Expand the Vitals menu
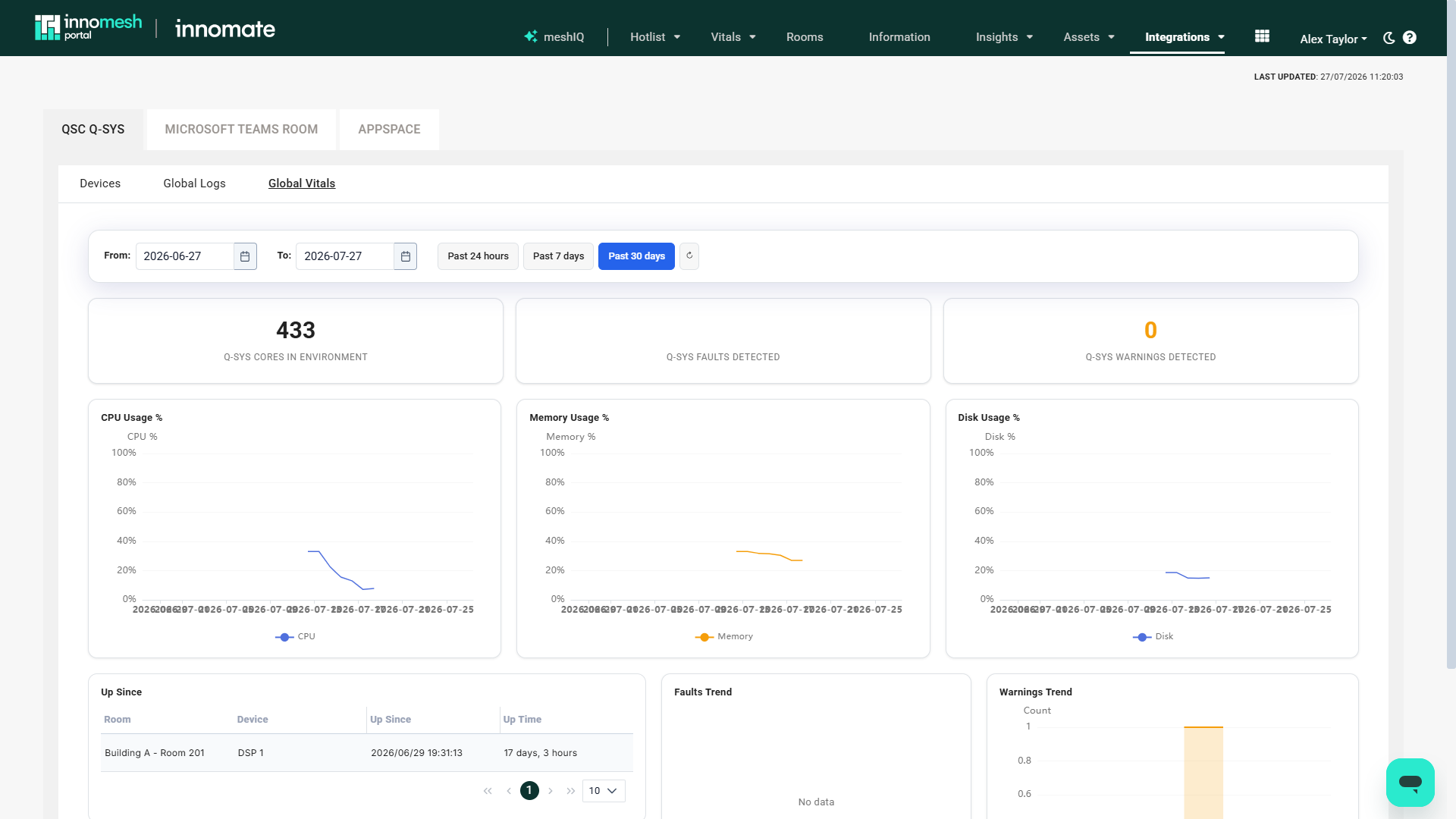 coord(733,36)
